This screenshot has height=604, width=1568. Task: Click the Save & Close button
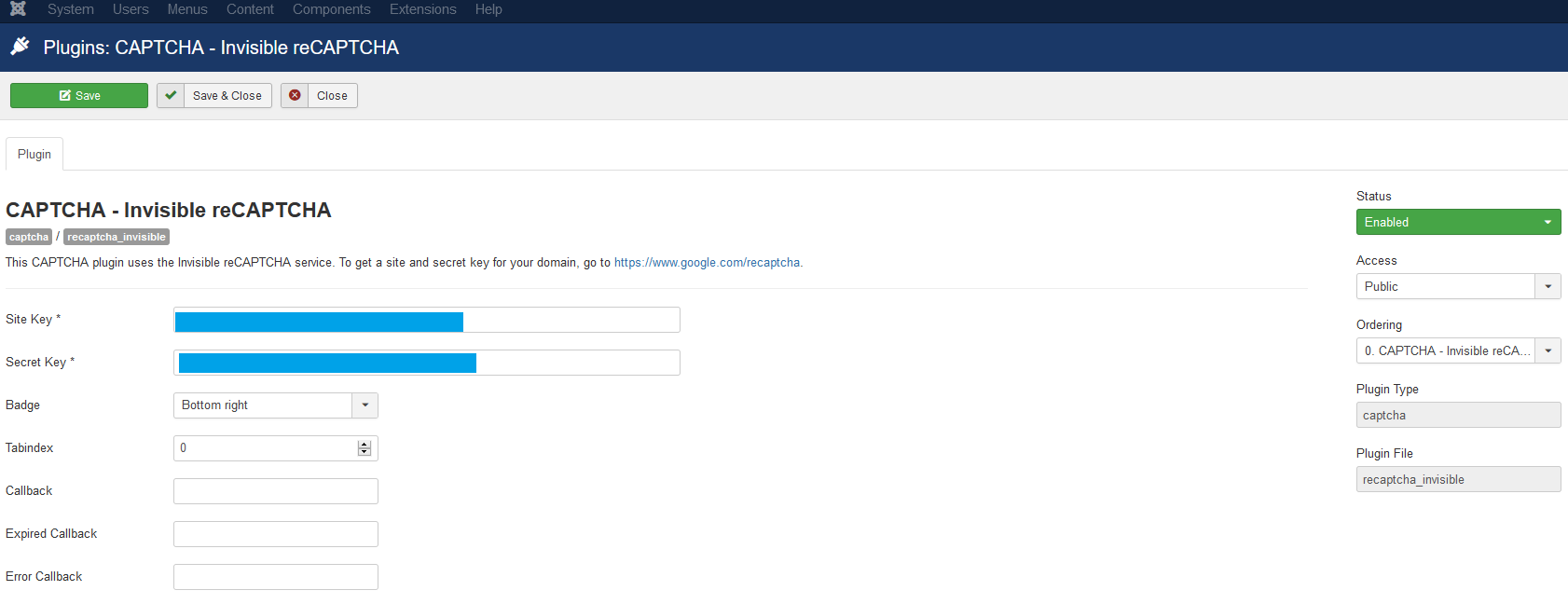pyautogui.click(x=214, y=95)
